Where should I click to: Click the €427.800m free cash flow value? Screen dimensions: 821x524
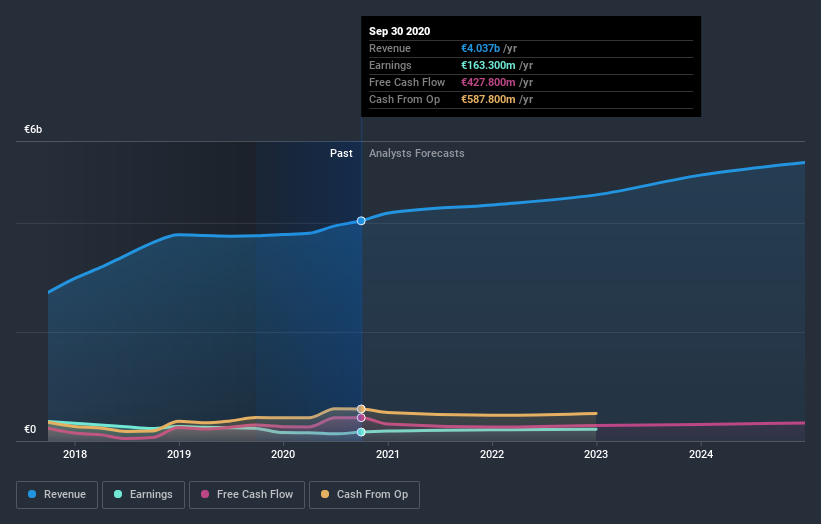[488, 82]
